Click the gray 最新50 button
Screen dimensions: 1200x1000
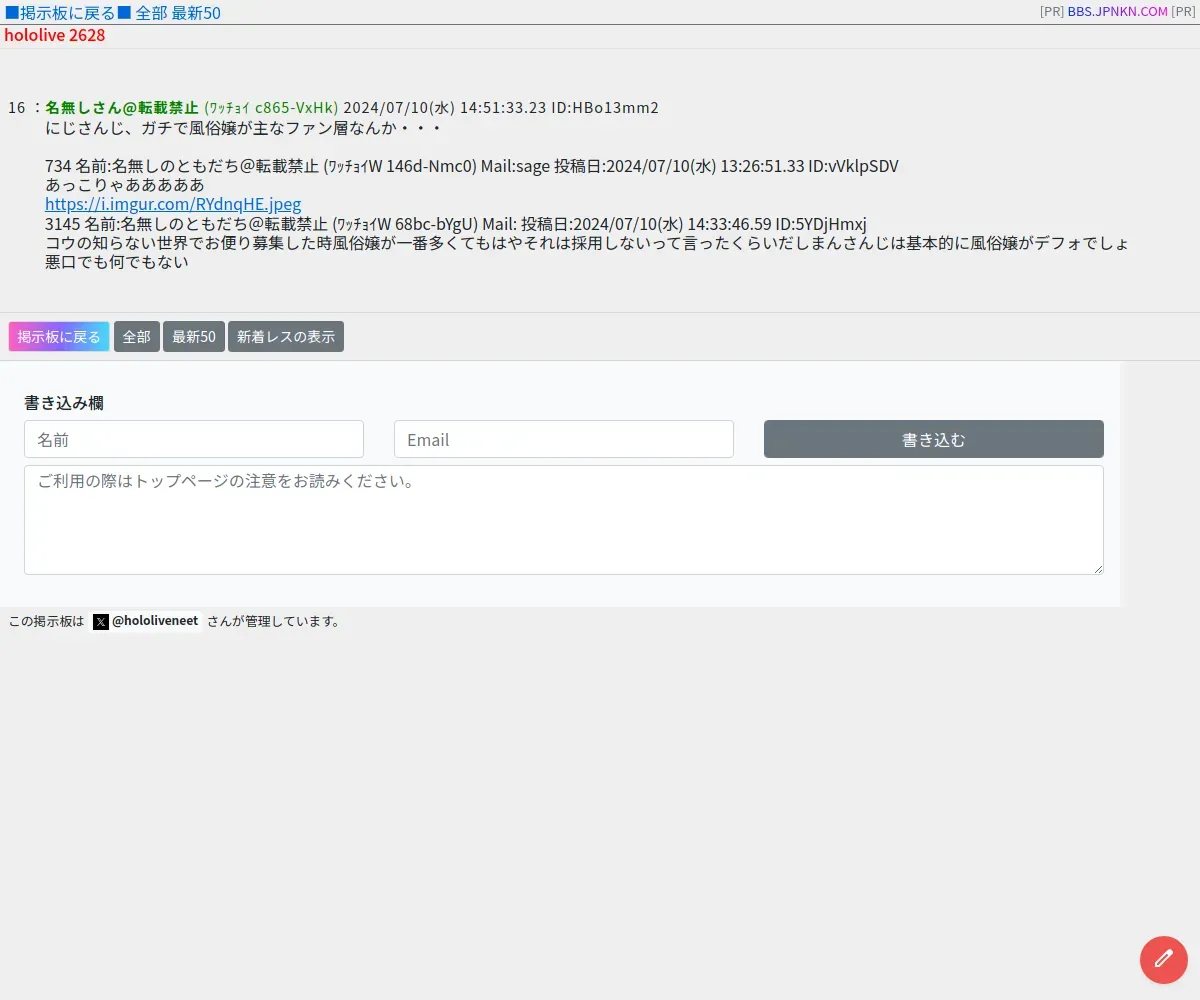coord(194,337)
